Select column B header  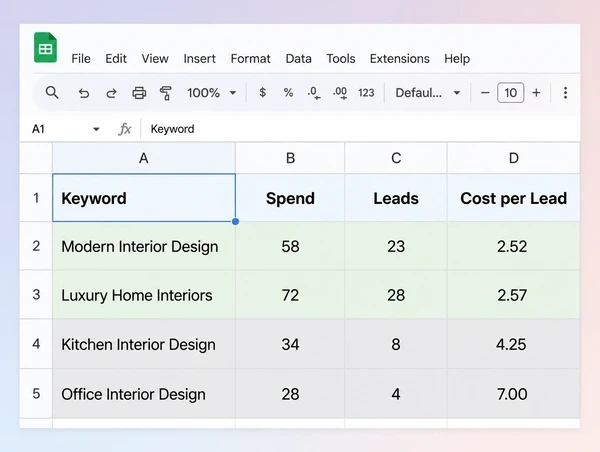(x=290, y=158)
